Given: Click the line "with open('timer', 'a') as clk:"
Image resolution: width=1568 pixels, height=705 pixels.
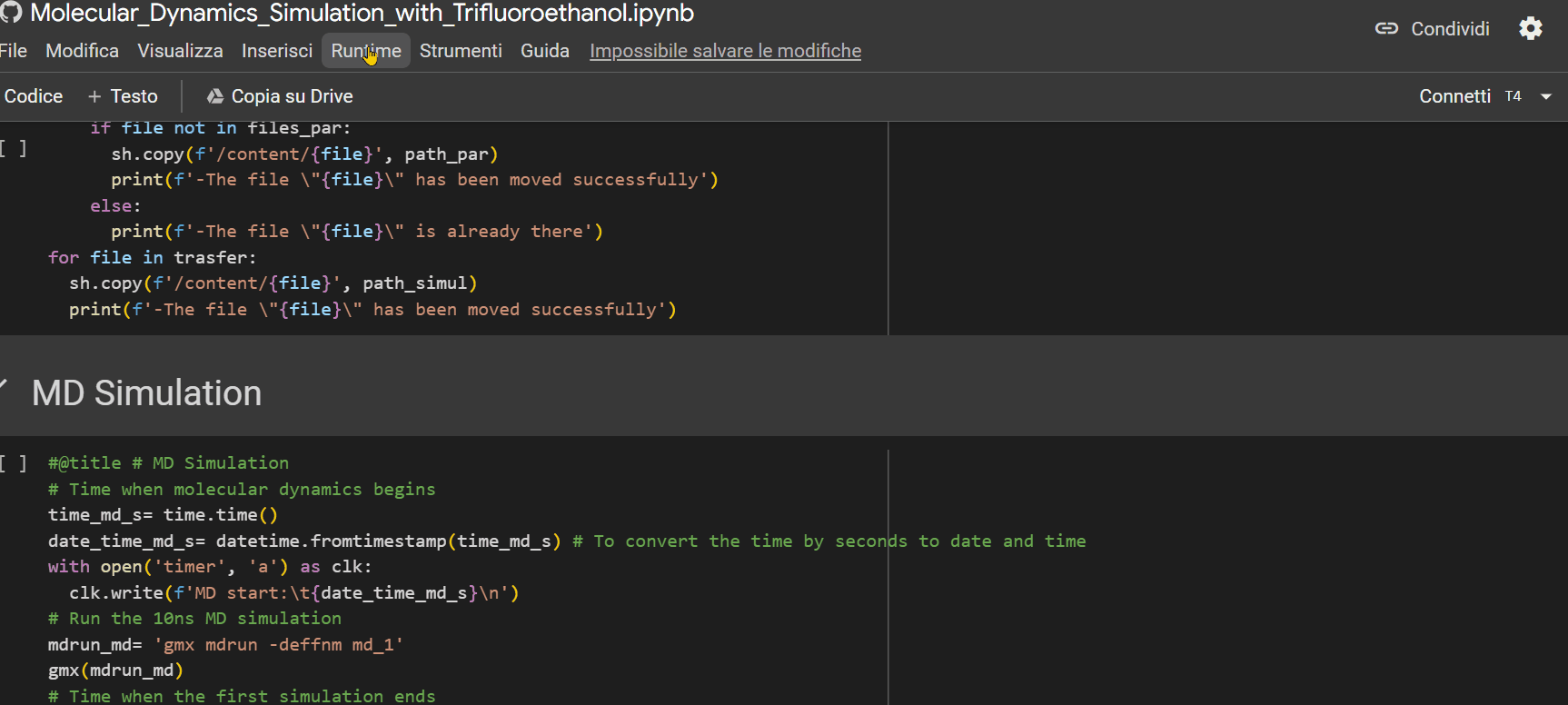Looking at the screenshot, I should tap(210, 567).
